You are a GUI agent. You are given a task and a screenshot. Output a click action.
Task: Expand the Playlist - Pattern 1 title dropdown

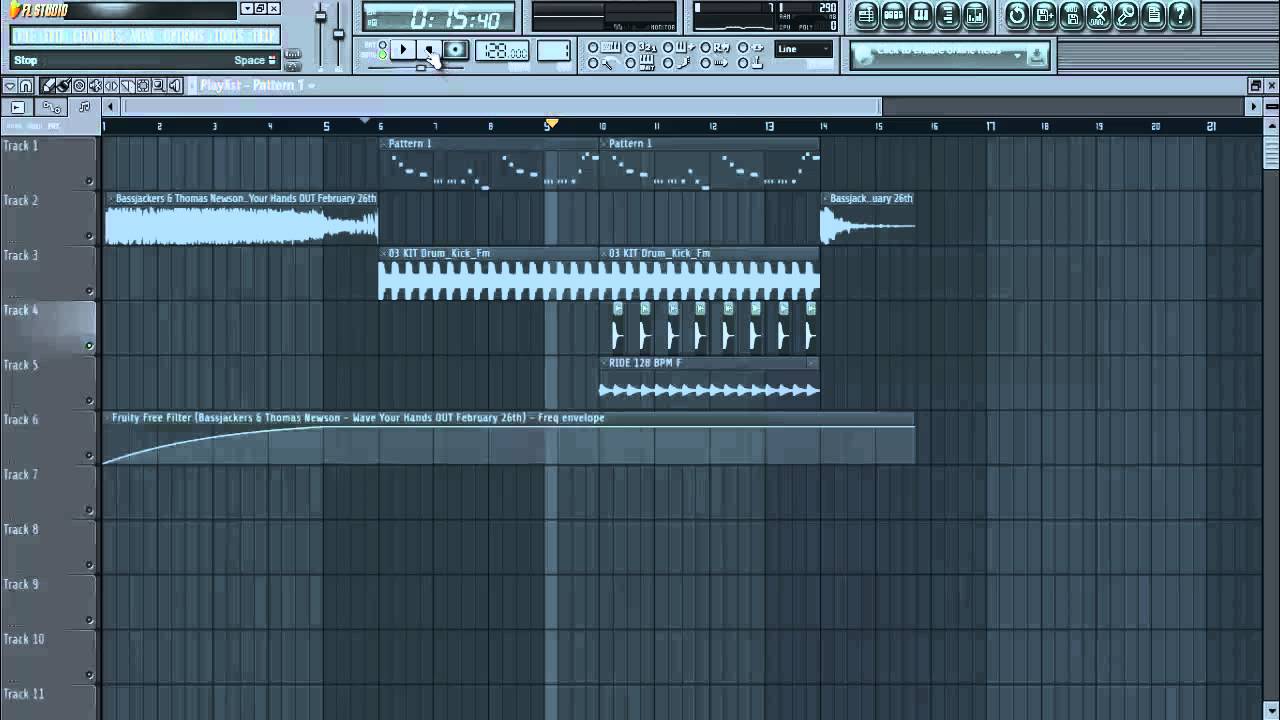point(311,85)
